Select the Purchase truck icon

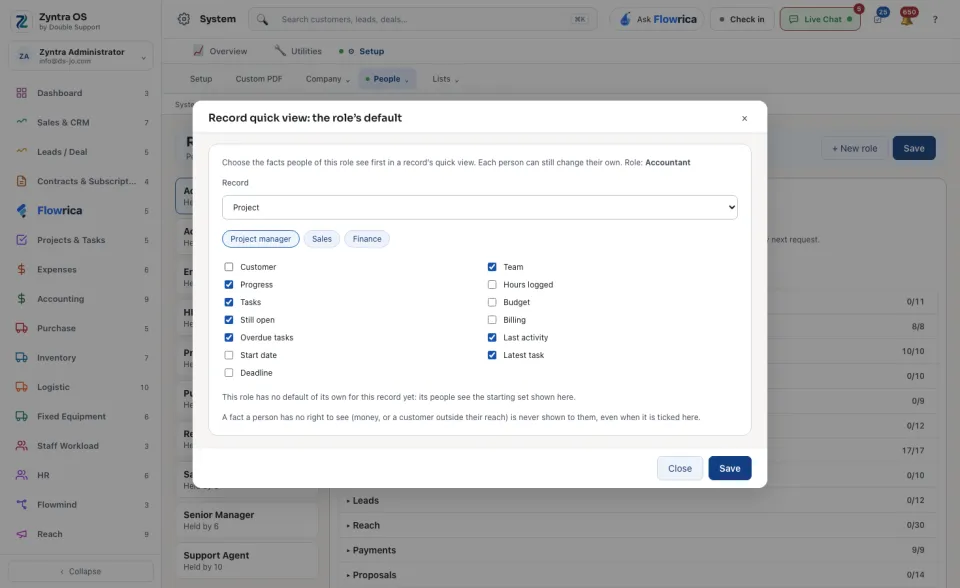(21, 328)
